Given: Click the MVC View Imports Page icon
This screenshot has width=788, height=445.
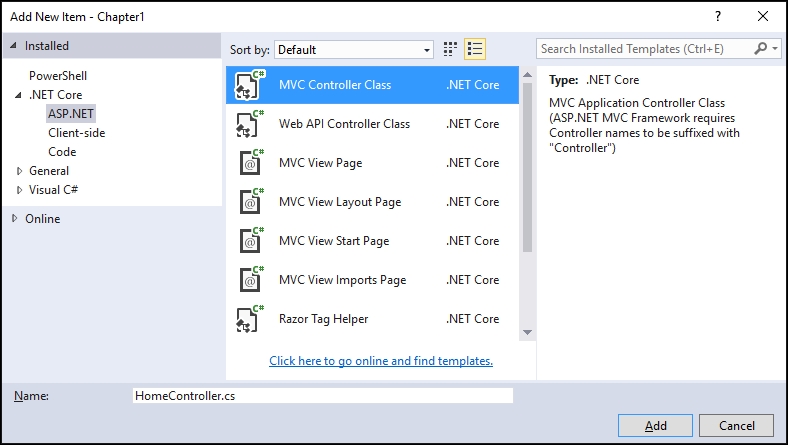Looking at the screenshot, I should pyautogui.click(x=251, y=280).
